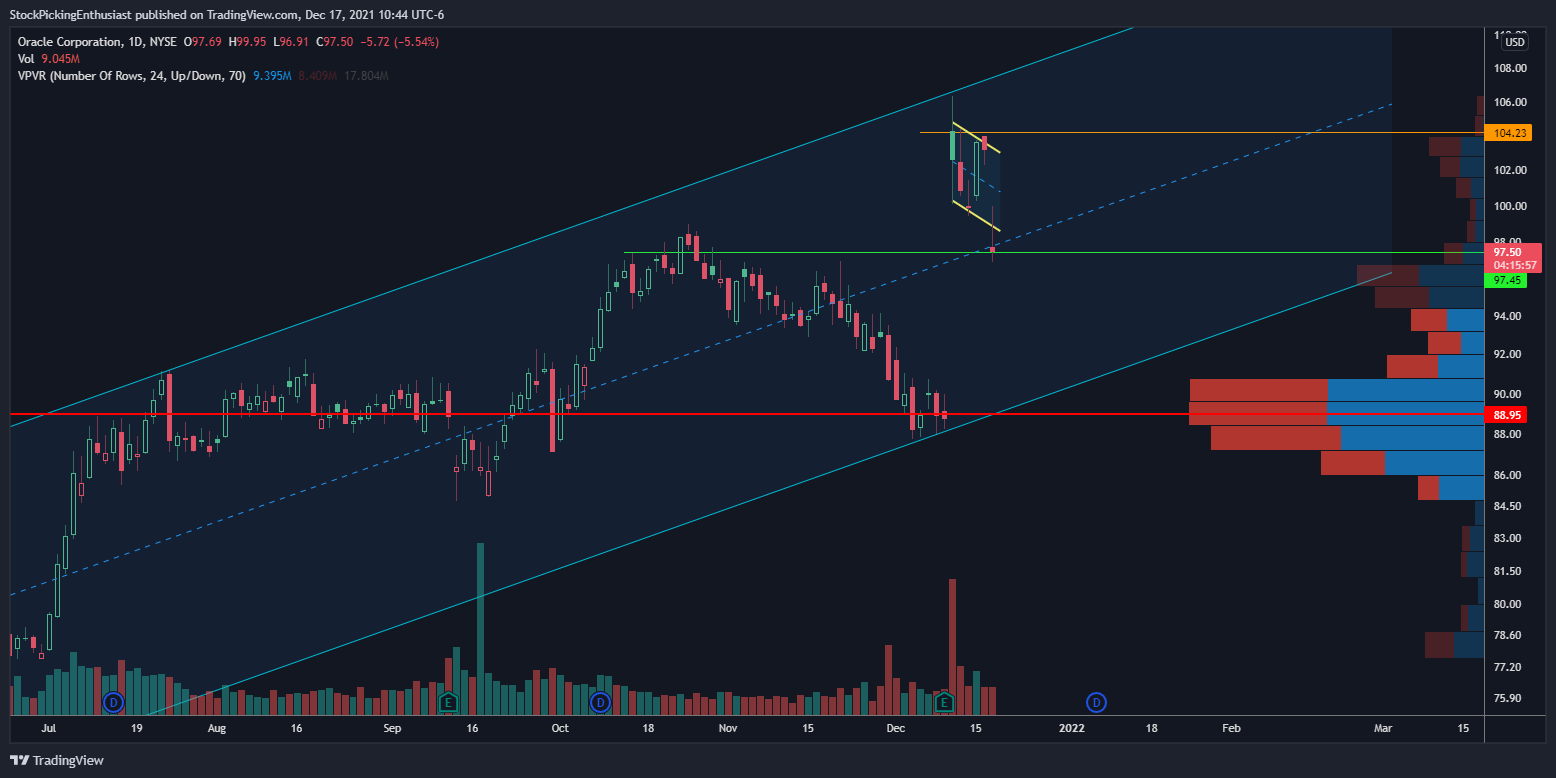
Task: Click the Vol 9.045M indicator legend
Action: tap(50, 59)
